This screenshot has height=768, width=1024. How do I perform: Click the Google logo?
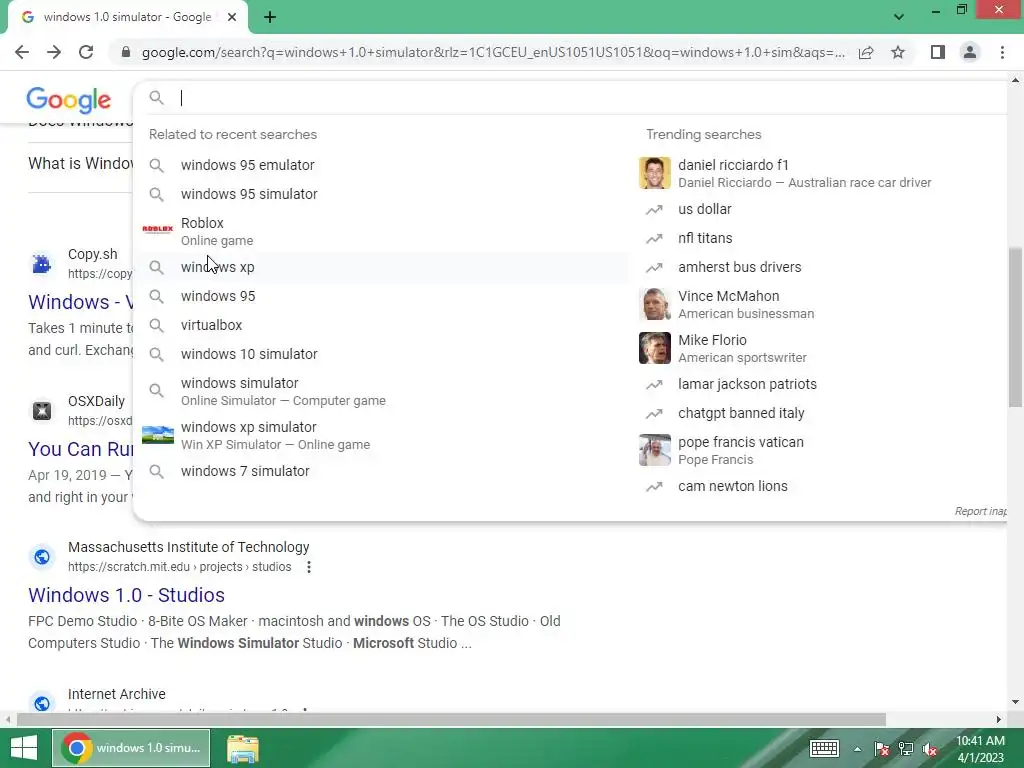coord(69,99)
